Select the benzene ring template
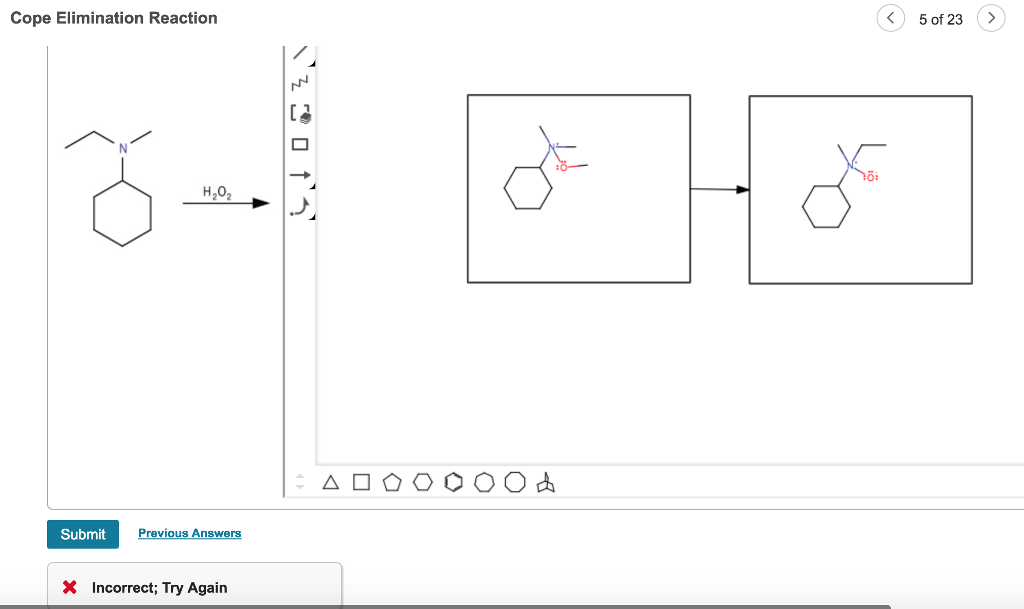 (454, 482)
